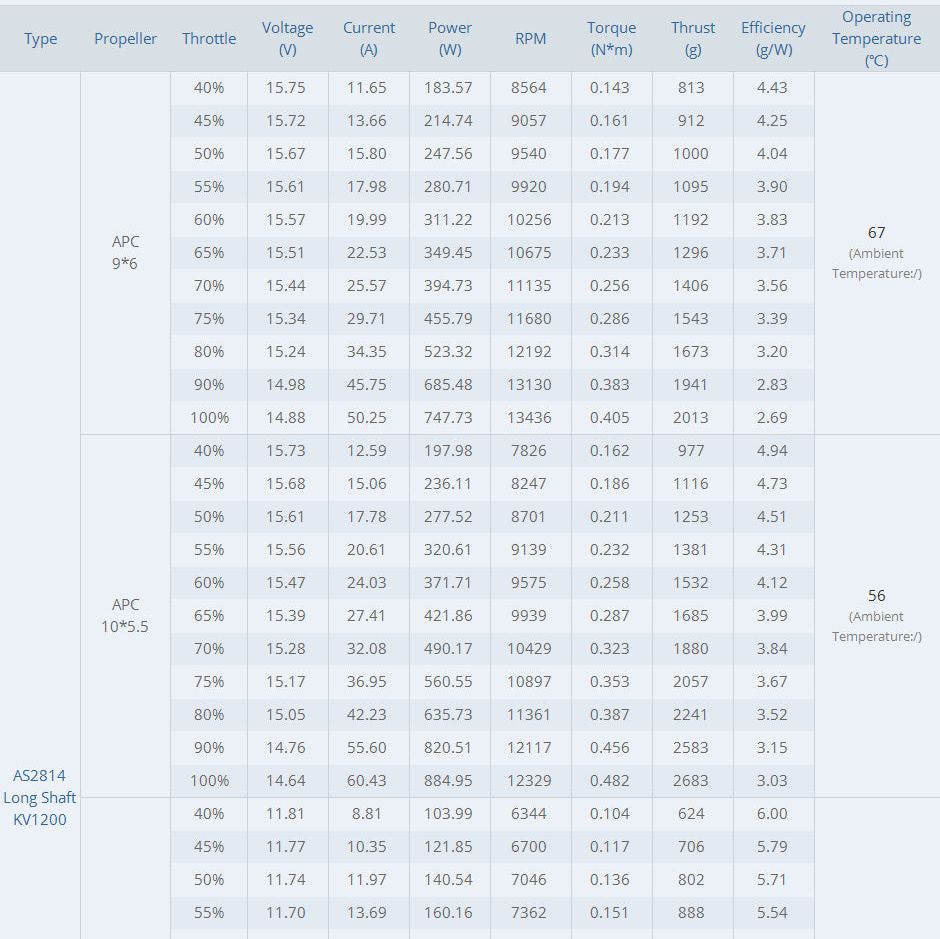
Task: Click the 6.00 efficiency value
Action: [x=772, y=814]
